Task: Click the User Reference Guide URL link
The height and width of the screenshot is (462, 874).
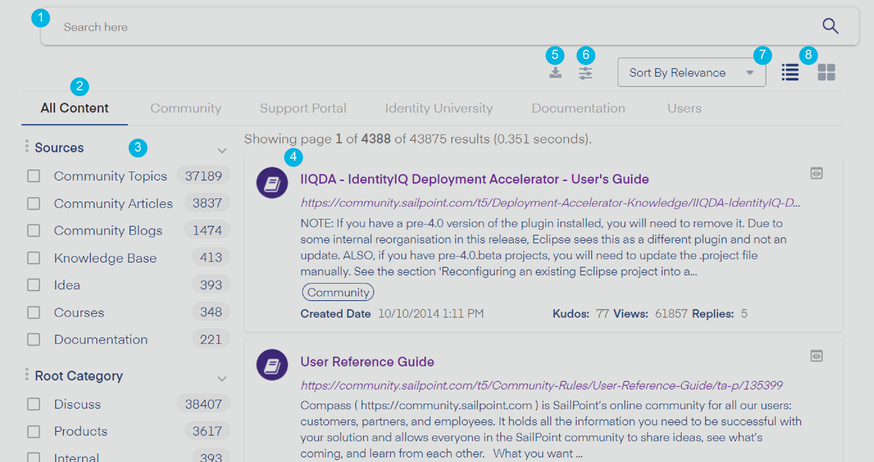Action: click(x=541, y=384)
